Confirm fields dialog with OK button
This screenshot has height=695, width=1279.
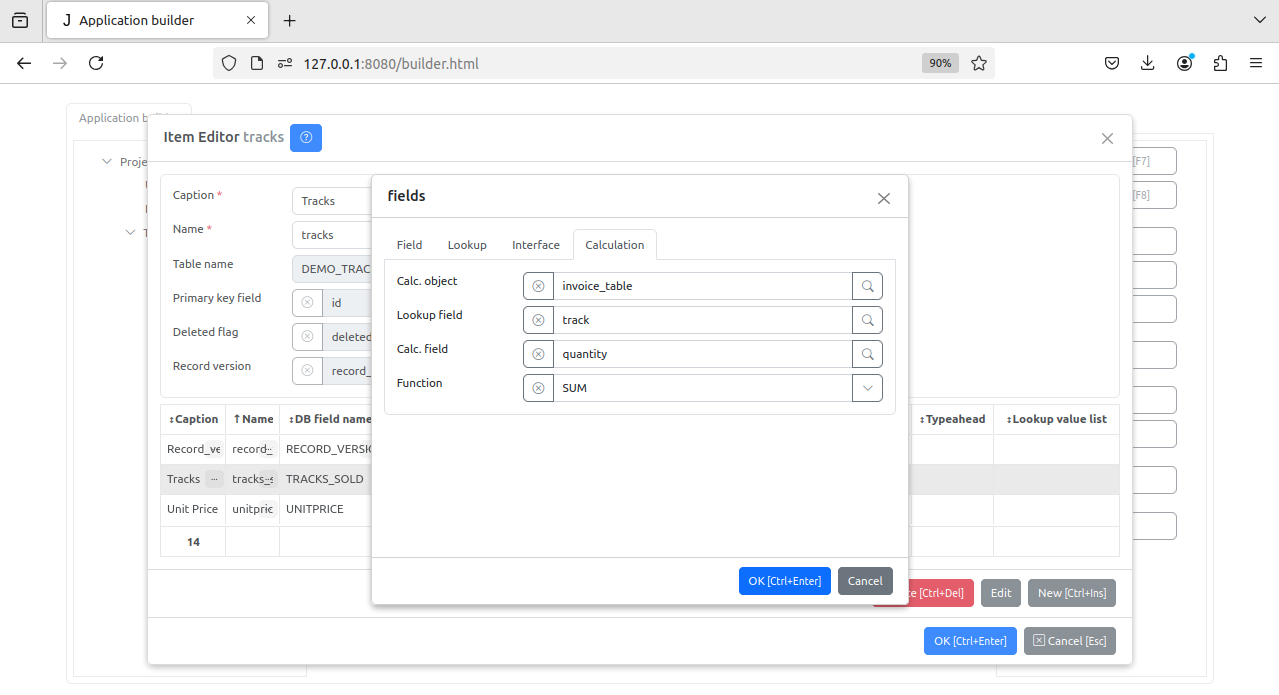pyautogui.click(x=784, y=581)
